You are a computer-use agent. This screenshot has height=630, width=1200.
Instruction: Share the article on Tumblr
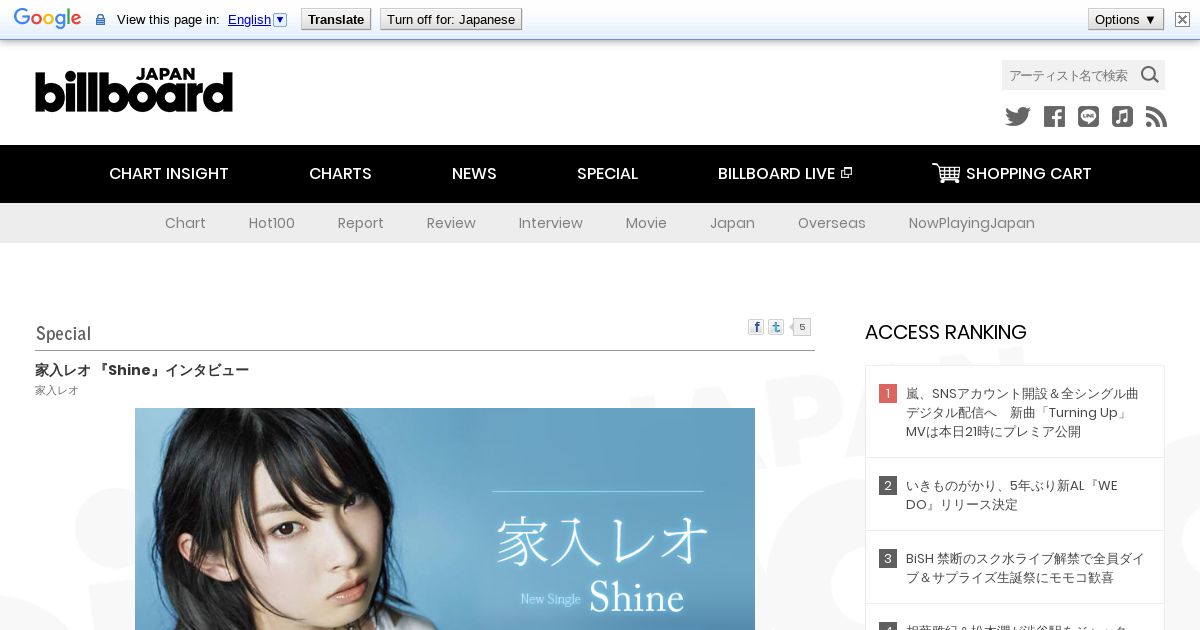tap(776, 327)
